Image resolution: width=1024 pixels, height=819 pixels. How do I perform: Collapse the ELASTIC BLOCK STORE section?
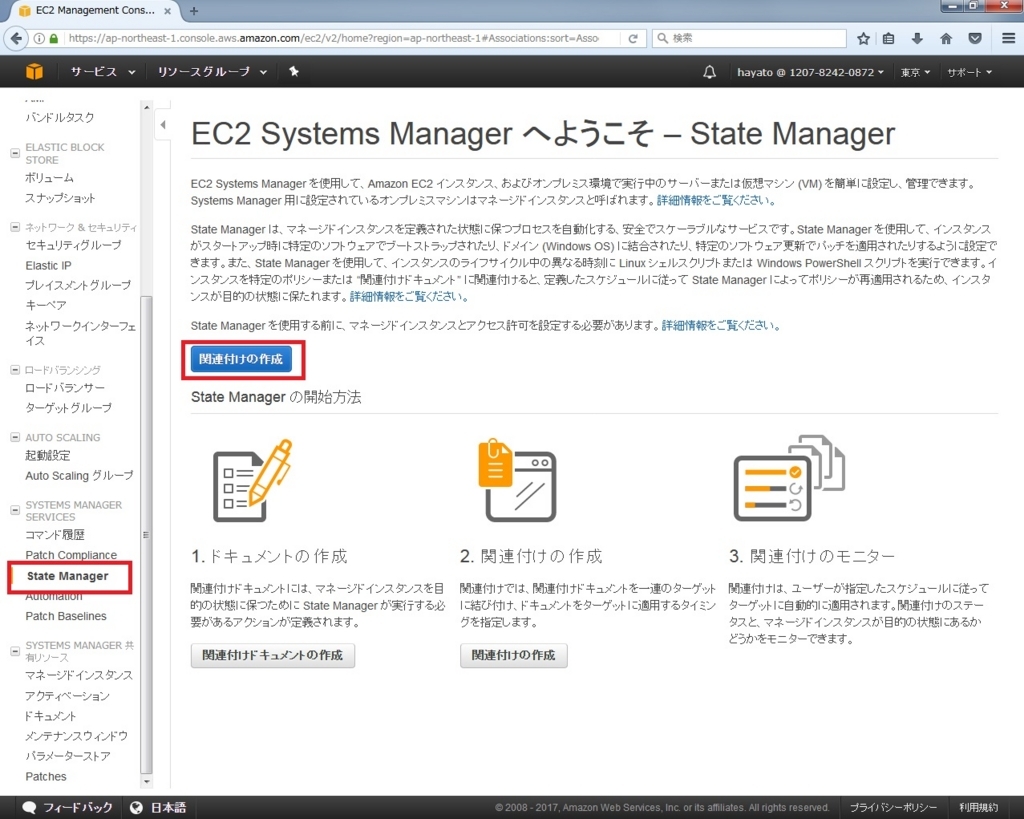[14, 153]
